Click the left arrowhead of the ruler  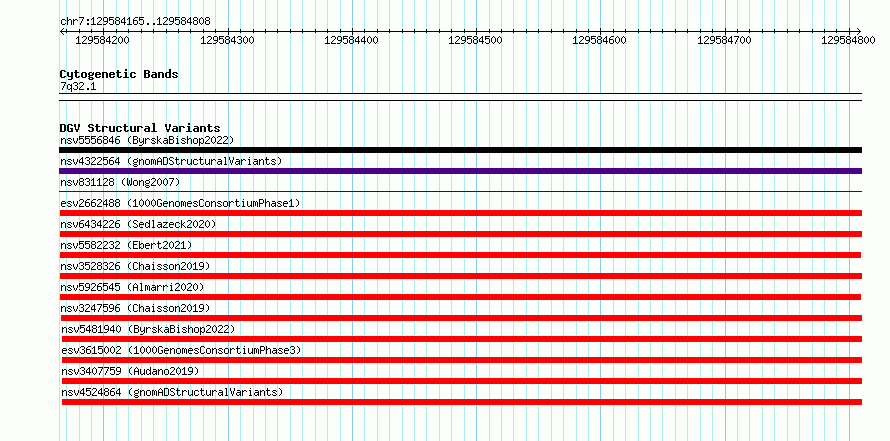coord(62,31)
